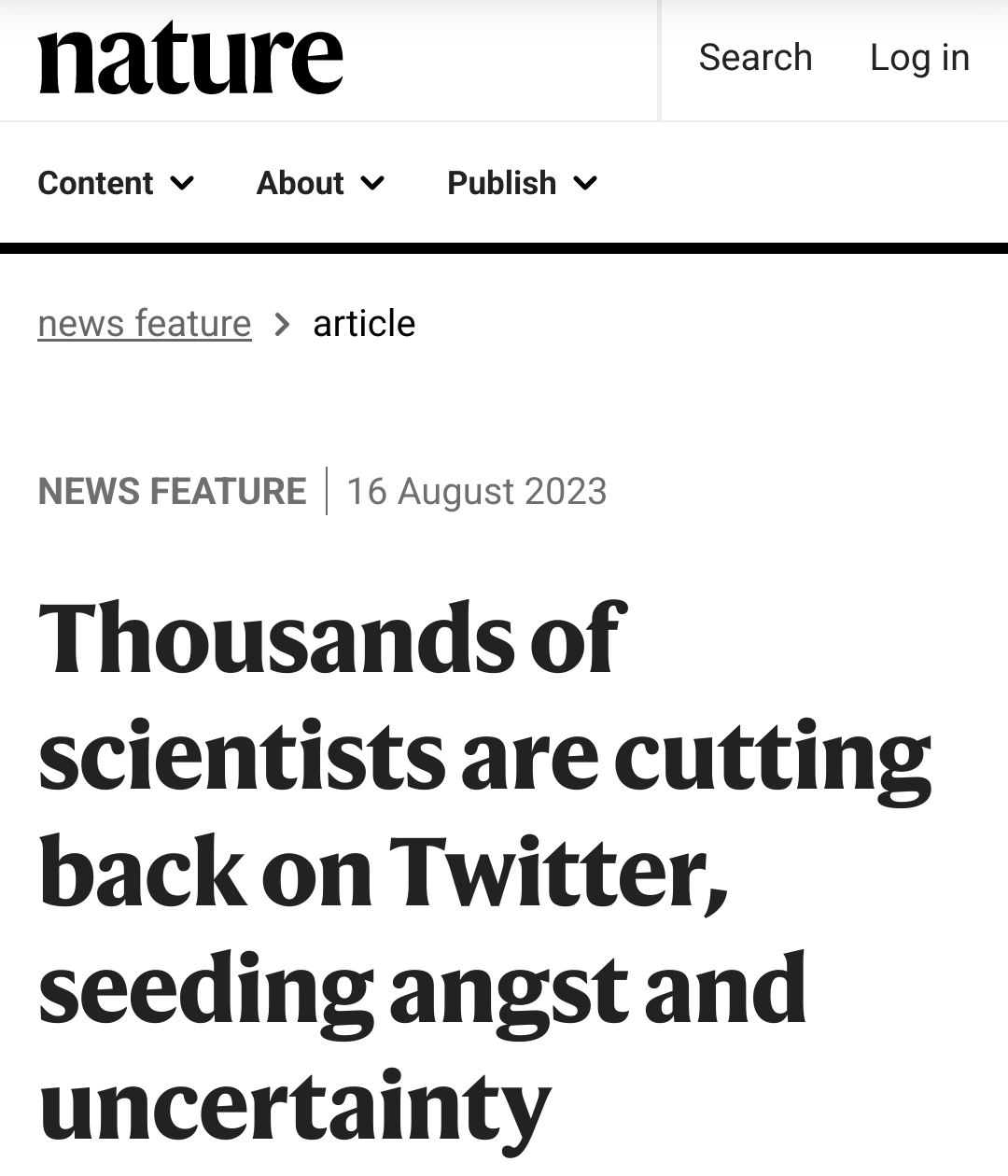Open the About menu

(301, 183)
